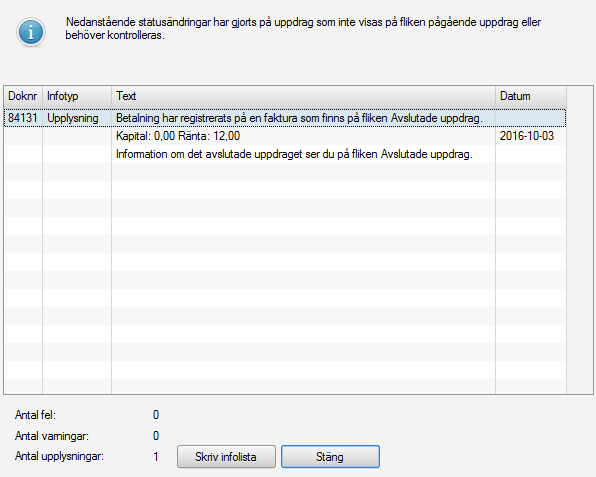The height and width of the screenshot is (477, 596).
Task: Select the date 2016-10-03 cell
Action: (527, 136)
